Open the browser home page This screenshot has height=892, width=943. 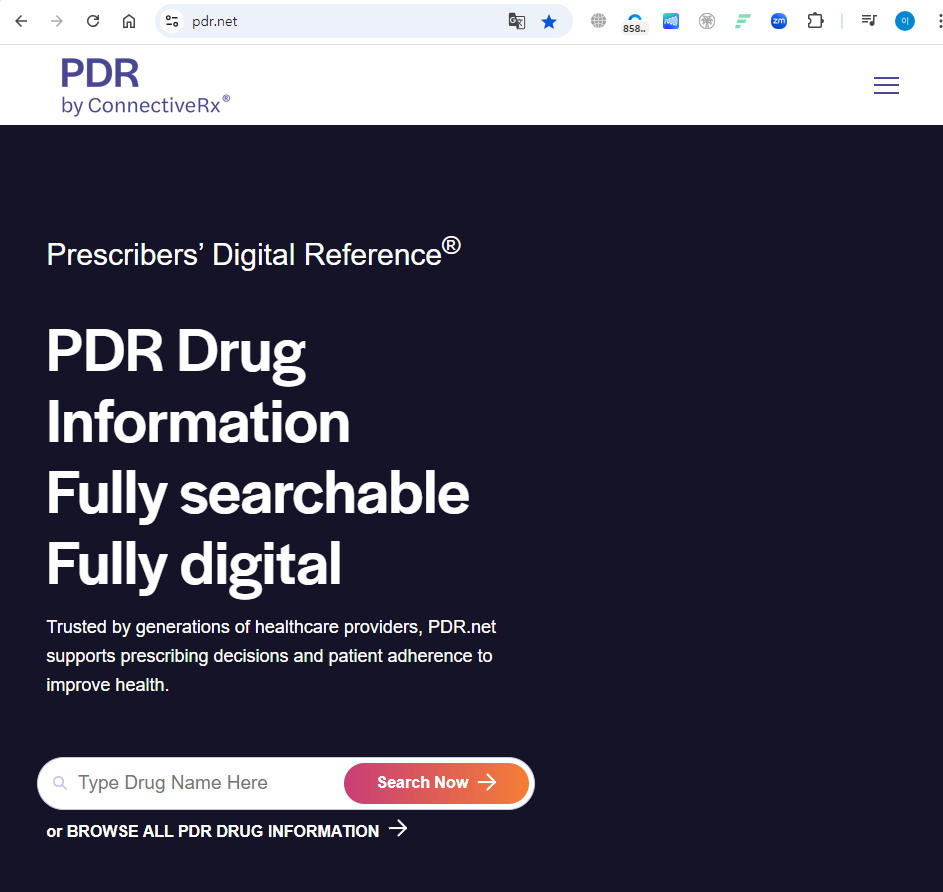click(x=129, y=22)
